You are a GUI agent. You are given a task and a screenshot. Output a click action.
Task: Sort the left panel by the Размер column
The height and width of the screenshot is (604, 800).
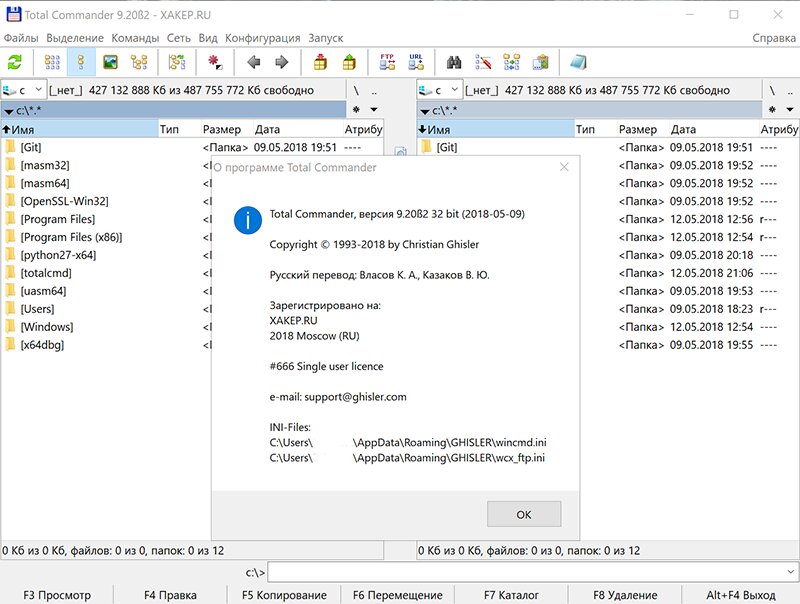[227, 130]
